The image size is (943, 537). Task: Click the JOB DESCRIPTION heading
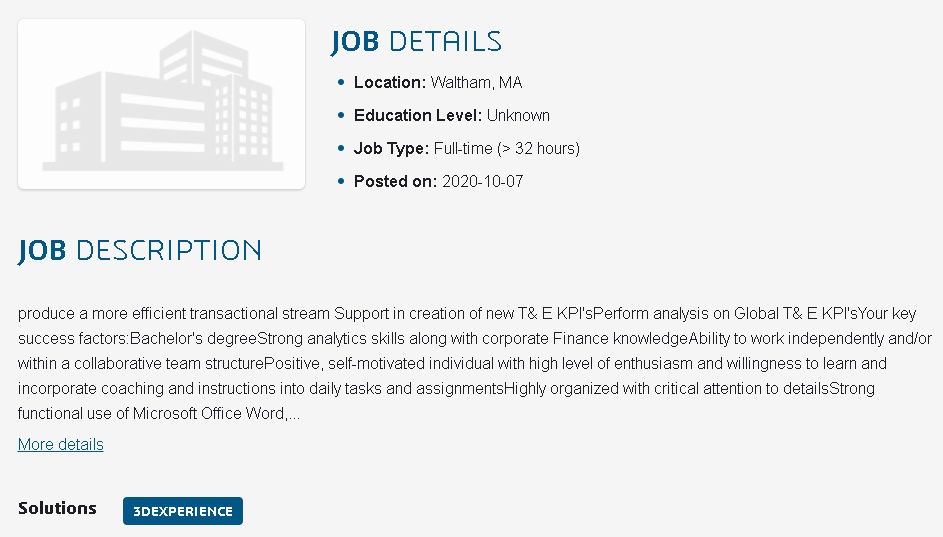pos(140,250)
